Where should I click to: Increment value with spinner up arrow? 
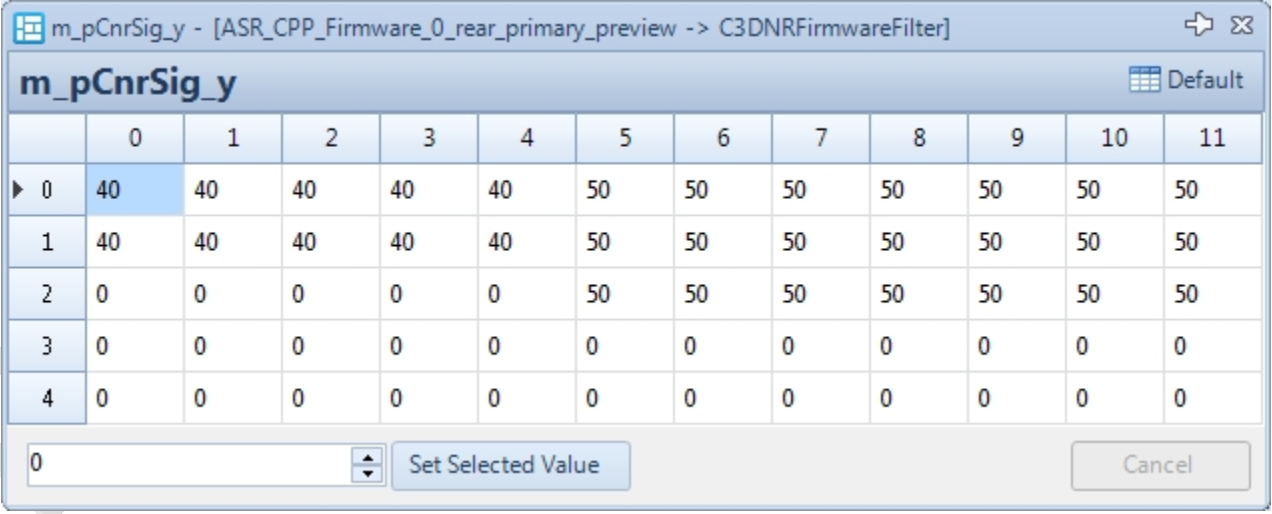(x=369, y=459)
